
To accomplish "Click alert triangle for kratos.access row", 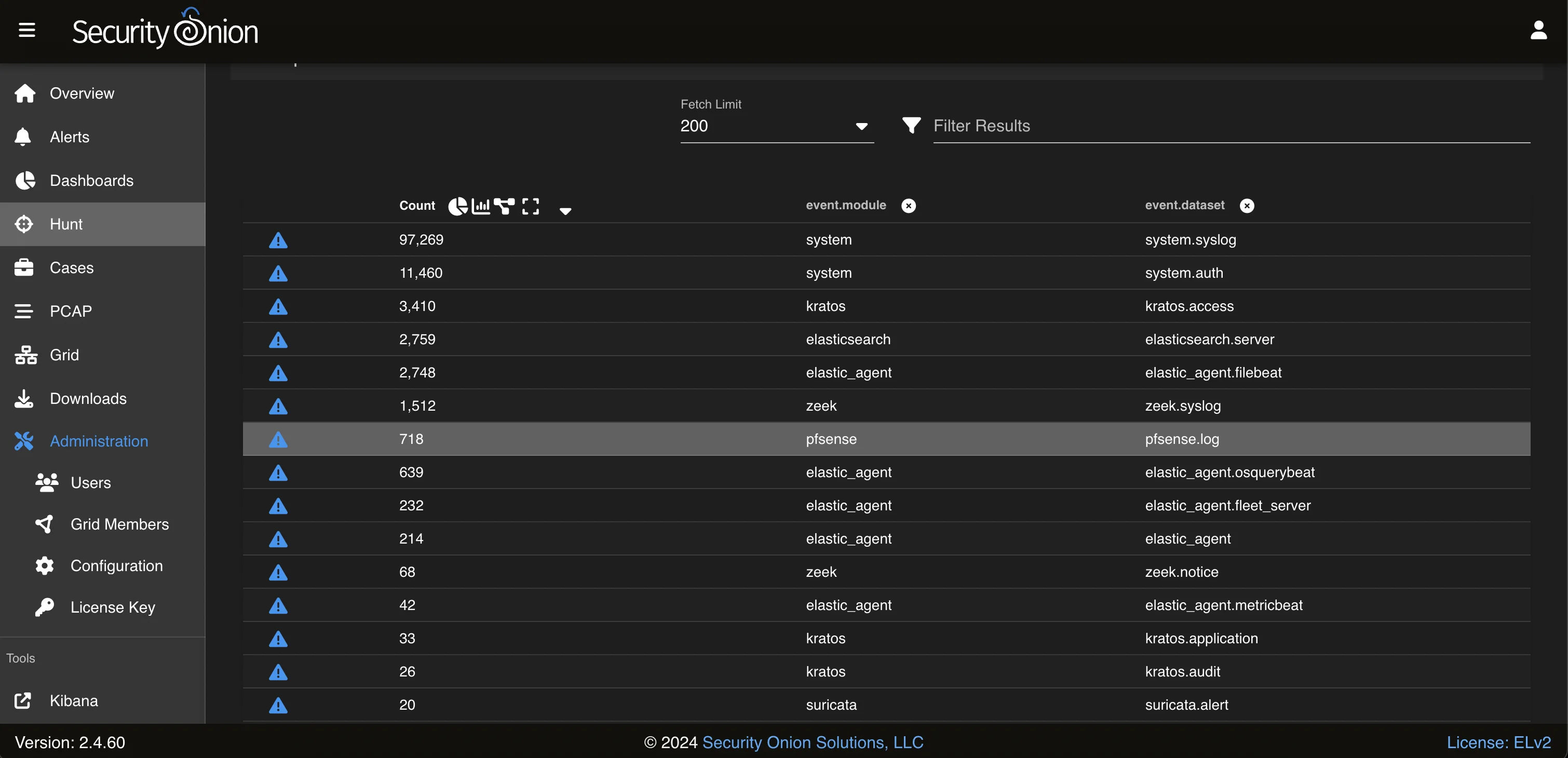I will 278,306.
